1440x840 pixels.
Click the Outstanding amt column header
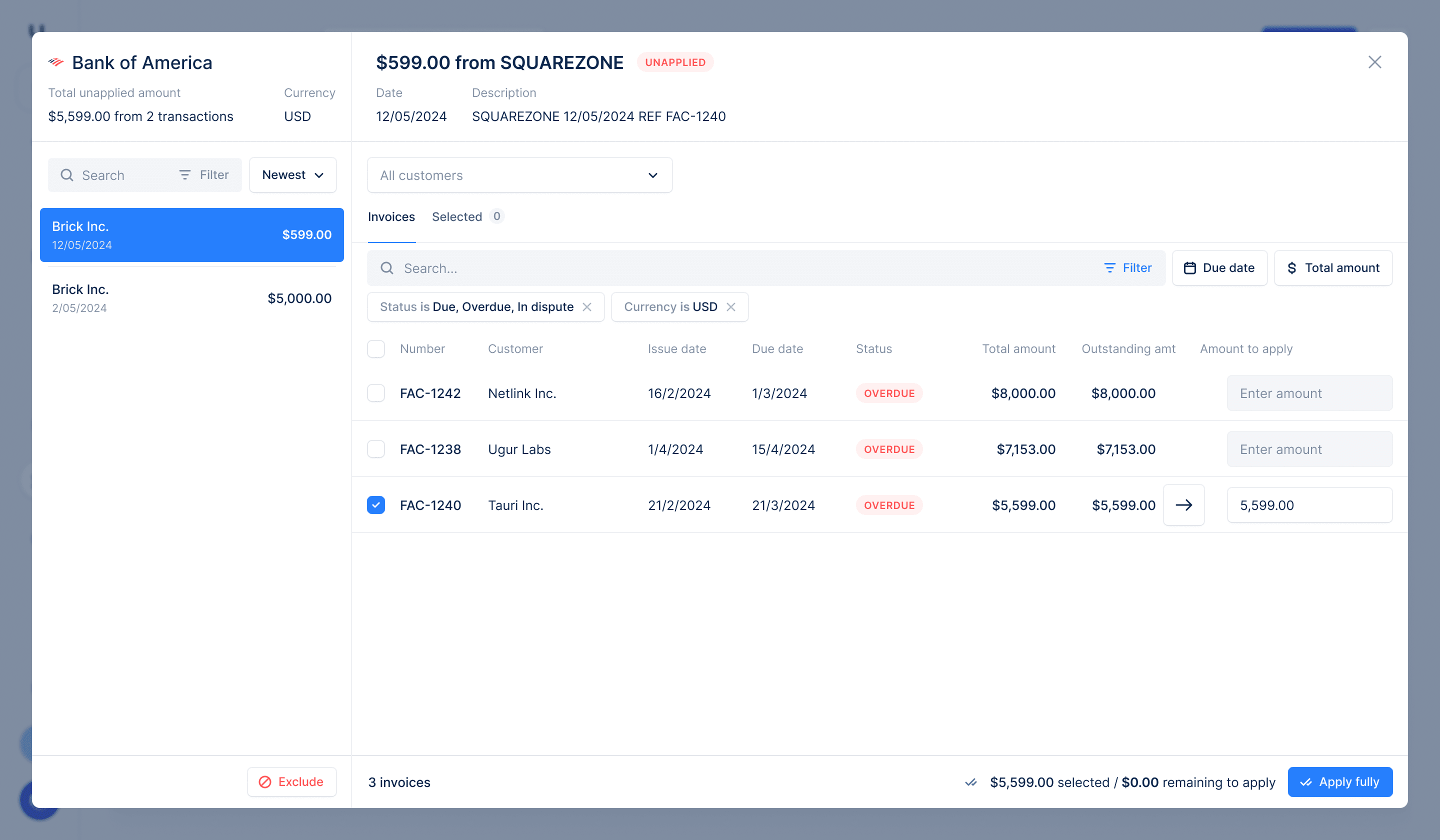pyautogui.click(x=1128, y=348)
